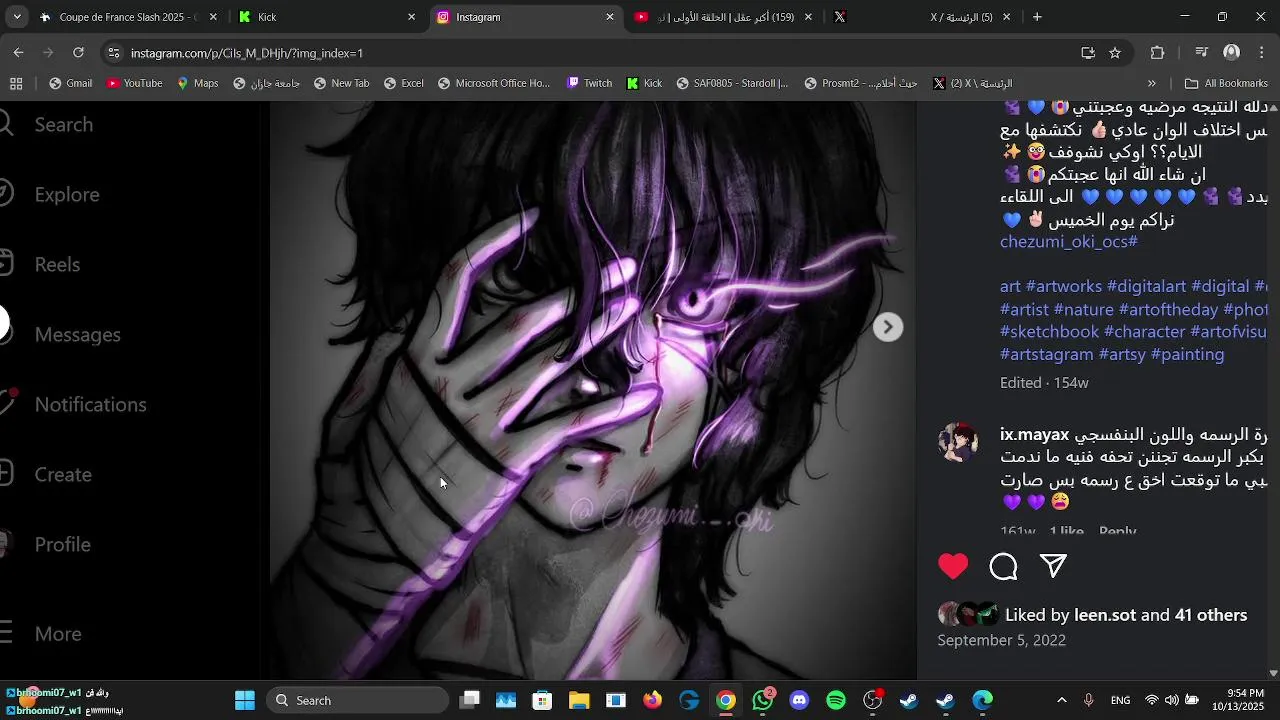Go back to the previous page
This screenshot has height=720, width=1280.
pos(19,52)
